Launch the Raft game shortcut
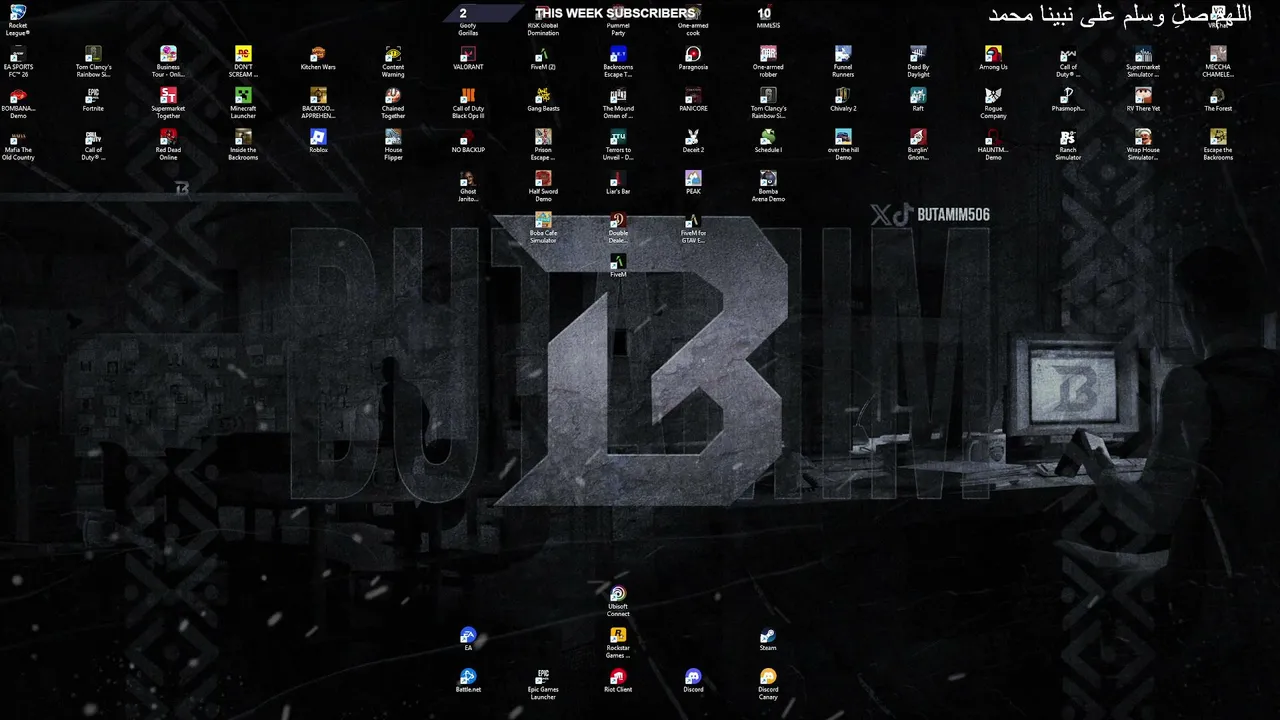 click(918, 99)
